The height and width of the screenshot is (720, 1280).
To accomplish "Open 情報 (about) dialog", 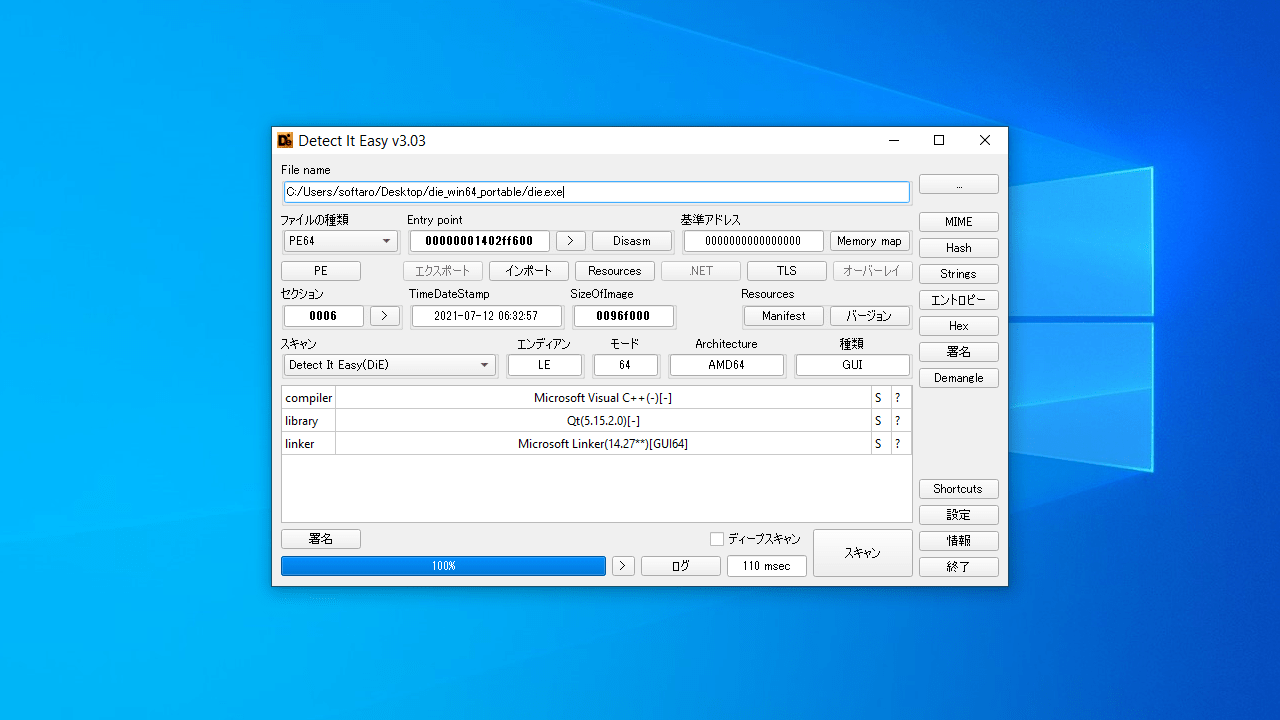I will click(958, 541).
